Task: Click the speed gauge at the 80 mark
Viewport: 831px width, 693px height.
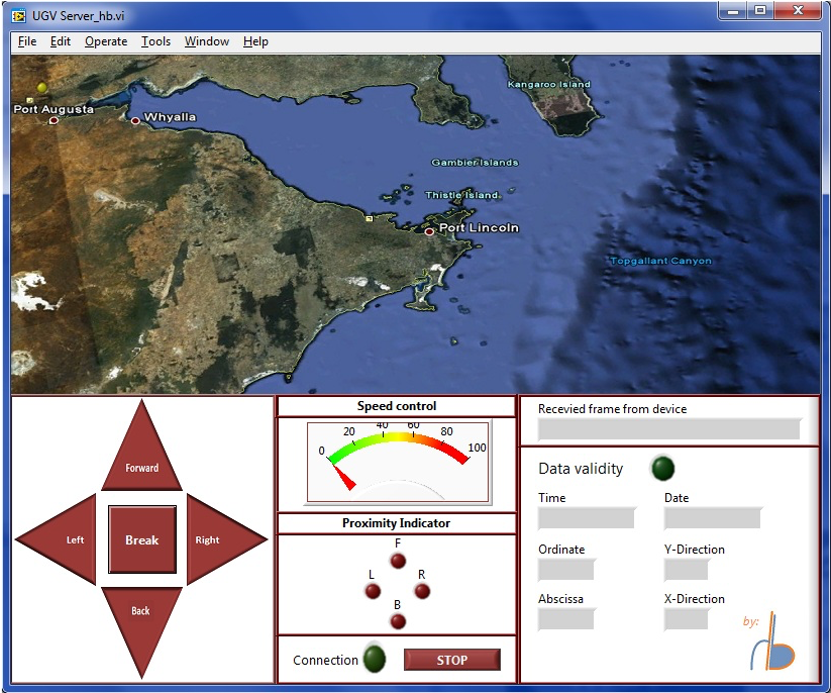Action: 446,431
